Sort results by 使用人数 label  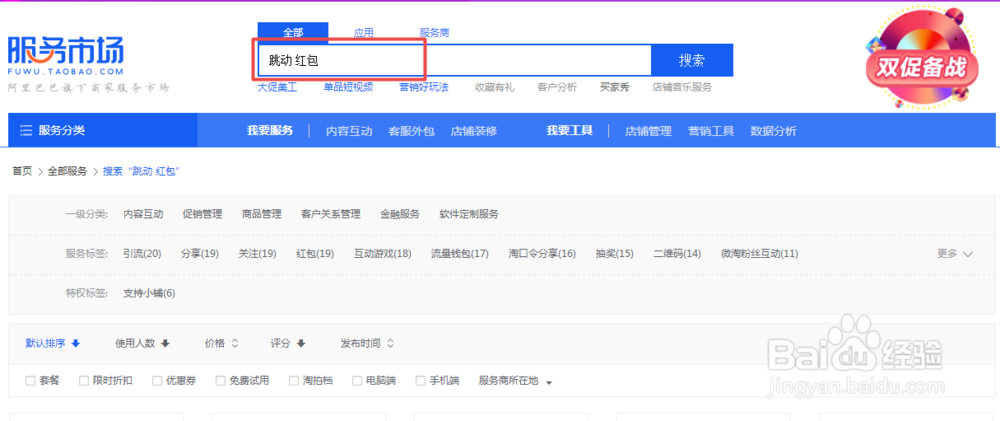click(x=135, y=343)
